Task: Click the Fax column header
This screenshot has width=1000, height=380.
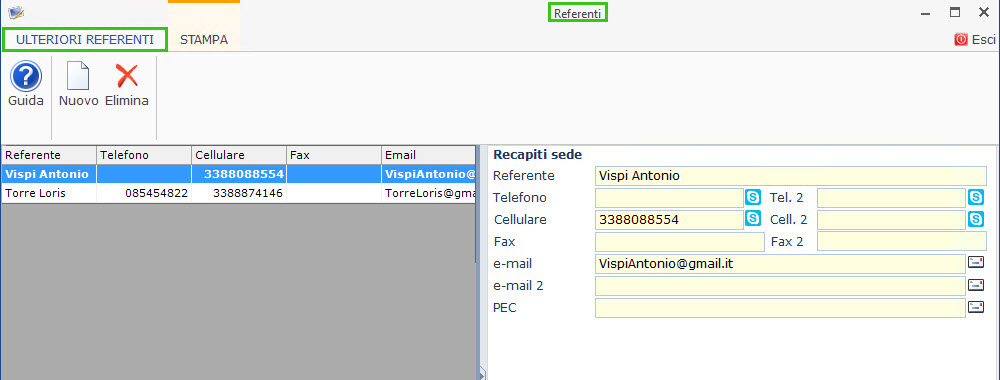Action: [x=334, y=155]
